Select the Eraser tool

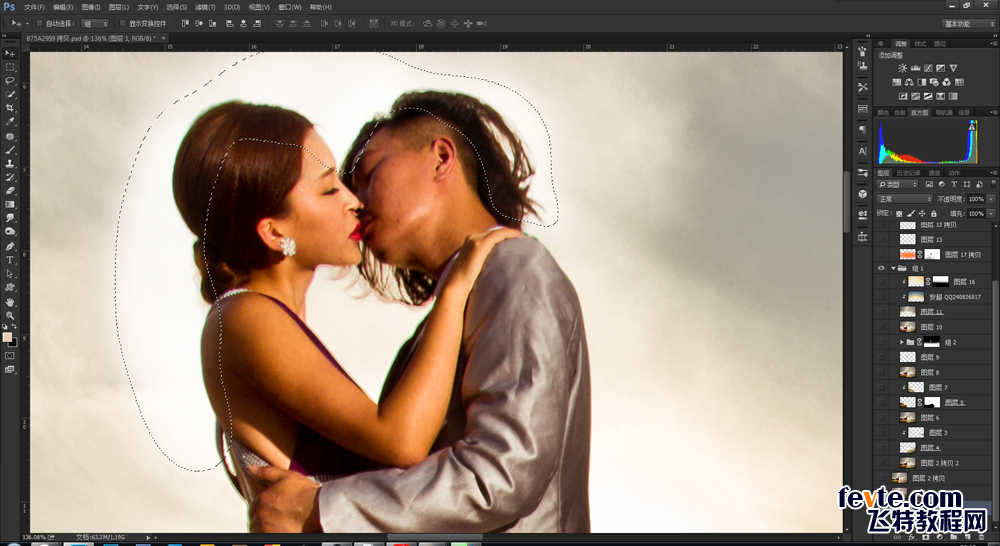[x=10, y=191]
